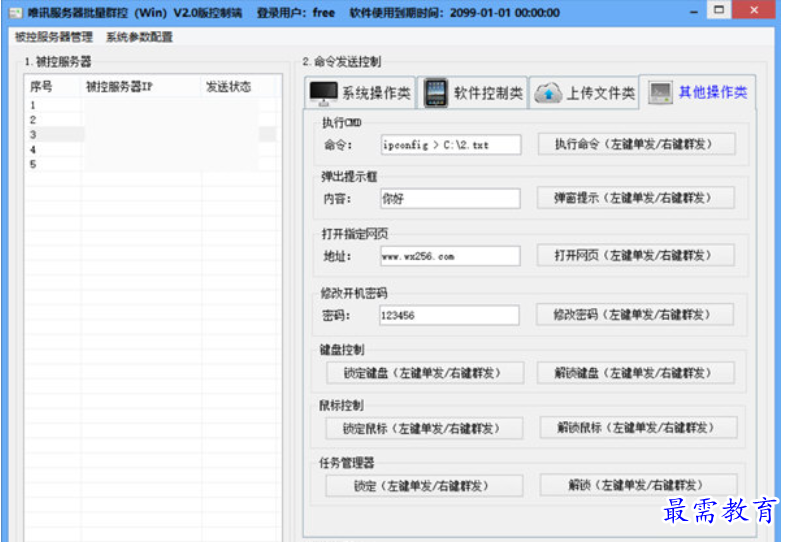Screen dimensions: 785x542
Task: Open the 被控服务器管理 menu
Action: pos(54,37)
